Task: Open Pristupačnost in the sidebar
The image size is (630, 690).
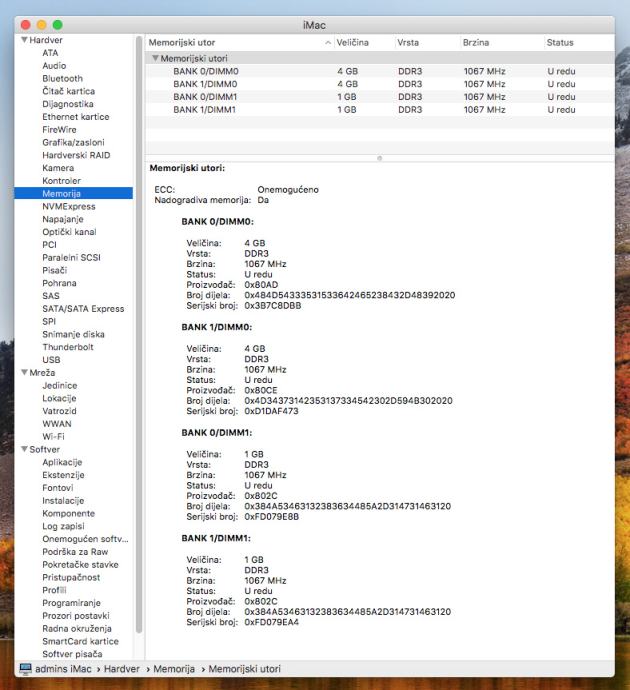Action: click(x=71, y=577)
